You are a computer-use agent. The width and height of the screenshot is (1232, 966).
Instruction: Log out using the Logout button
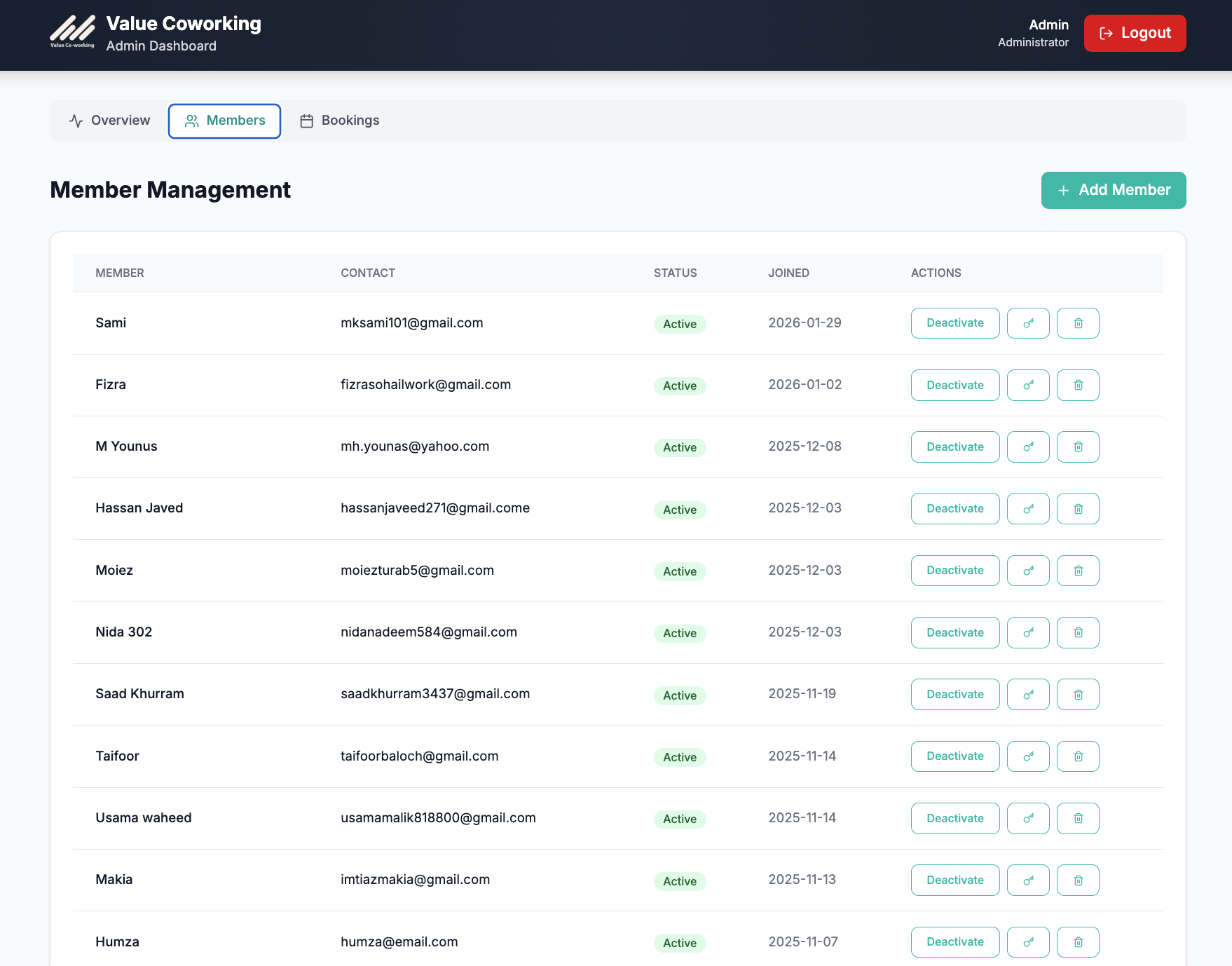(1134, 33)
